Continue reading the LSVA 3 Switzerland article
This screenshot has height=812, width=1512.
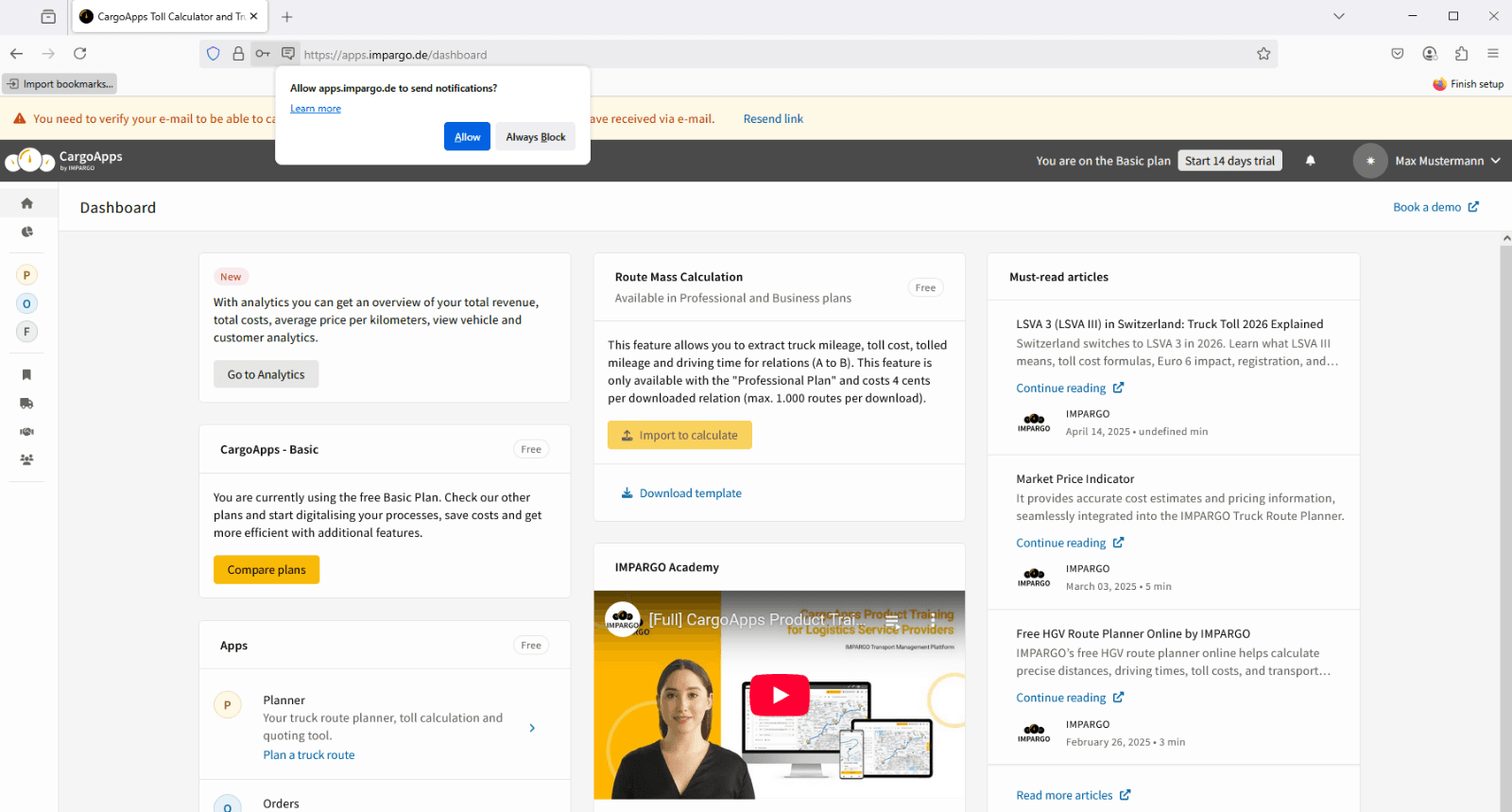point(1070,389)
